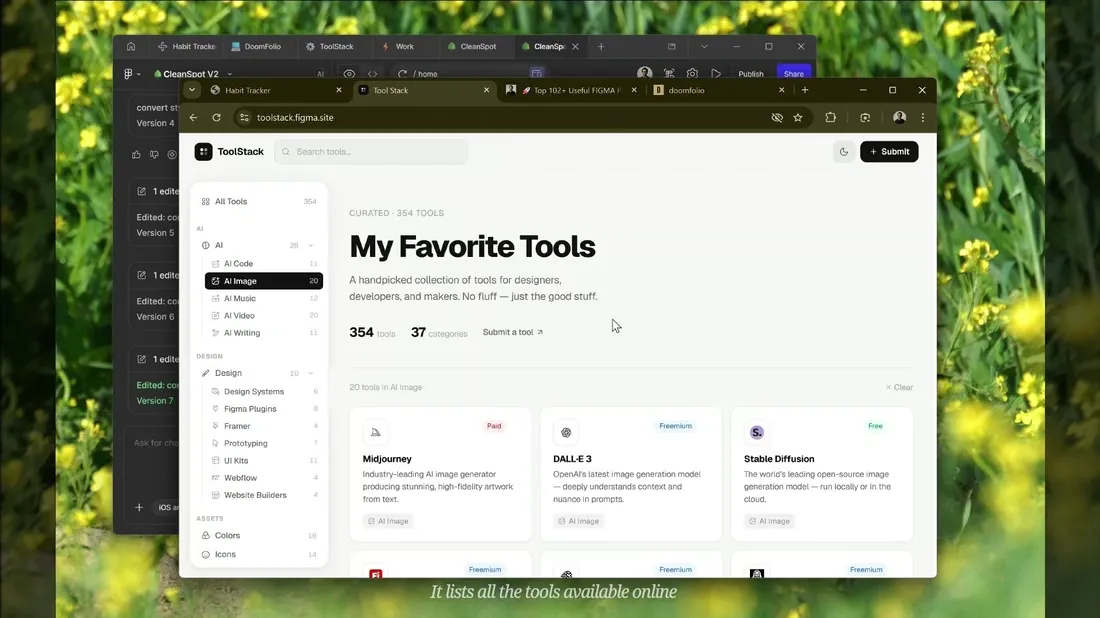Open the AI Code category
Viewport: 1100px width, 618px height.
[264, 264]
